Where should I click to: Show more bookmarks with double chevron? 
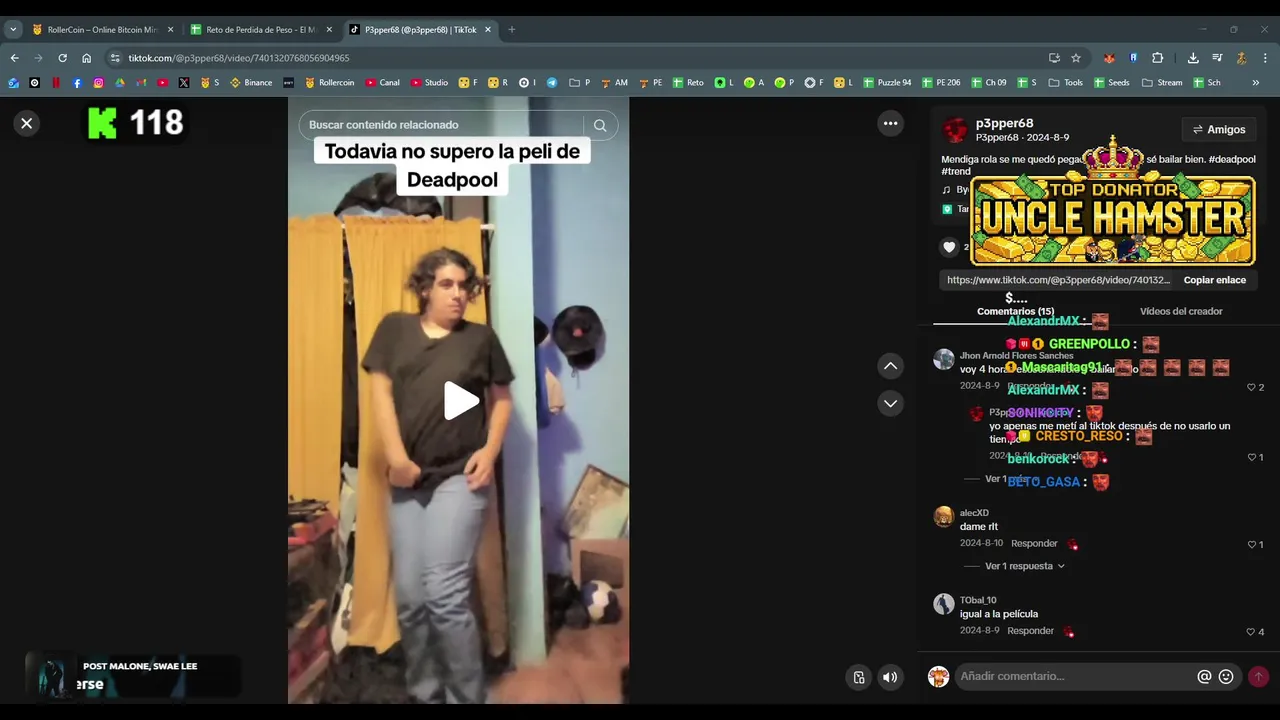tap(1255, 83)
